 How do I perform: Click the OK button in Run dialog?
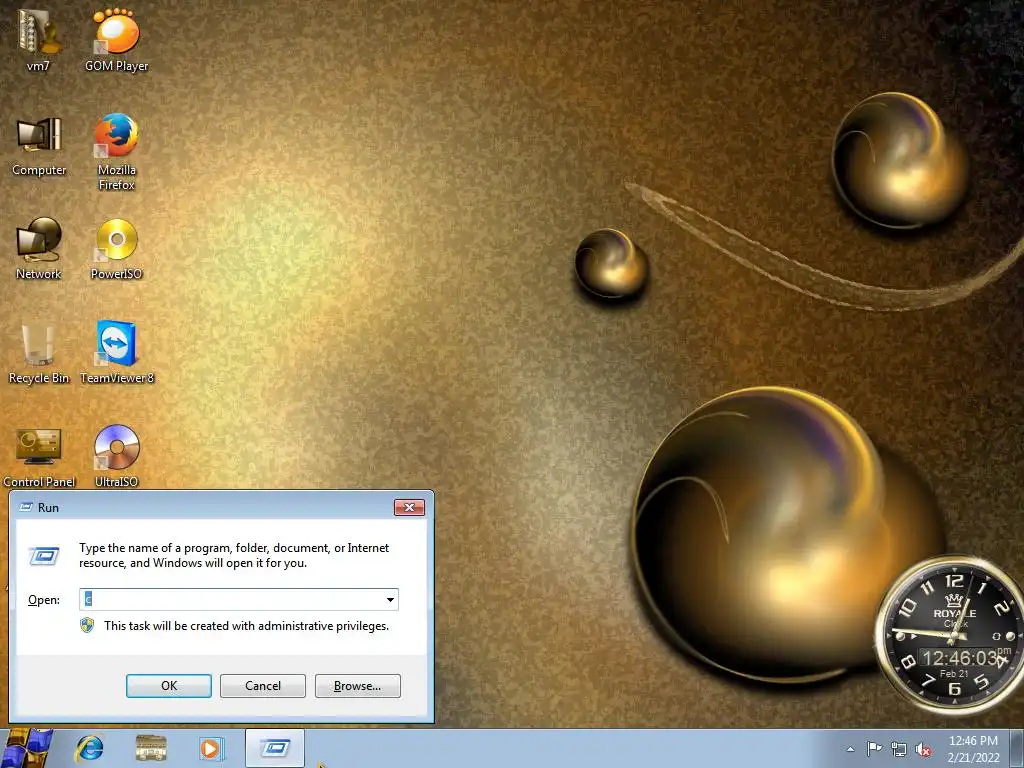coord(168,686)
